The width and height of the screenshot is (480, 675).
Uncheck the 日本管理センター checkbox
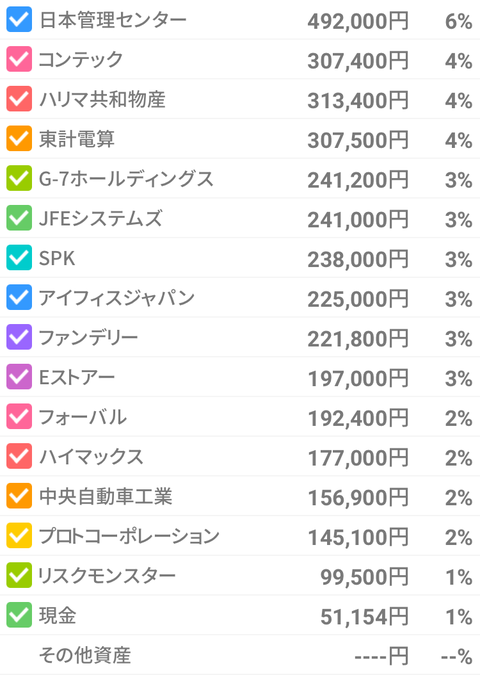point(19,19)
